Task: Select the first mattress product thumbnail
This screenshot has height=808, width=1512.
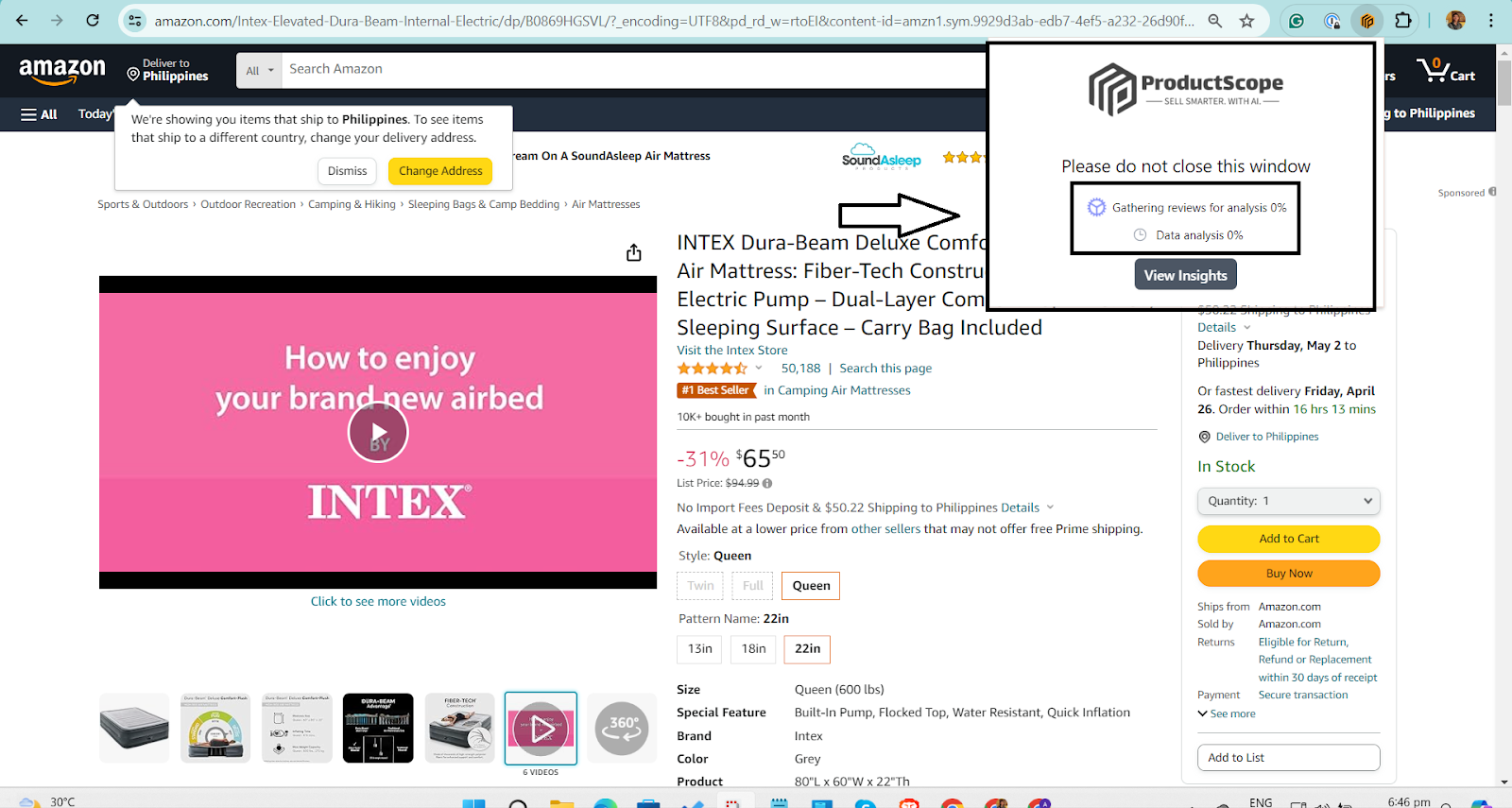Action: click(x=134, y=728)
